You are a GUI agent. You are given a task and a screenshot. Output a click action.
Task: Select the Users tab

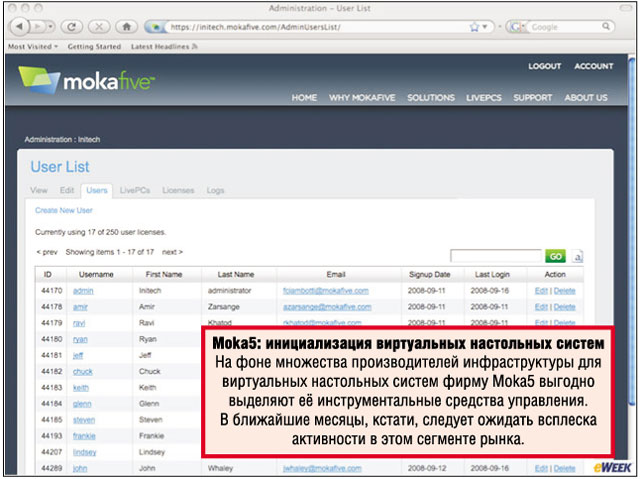pyautogui.click(x=97, y=191)
